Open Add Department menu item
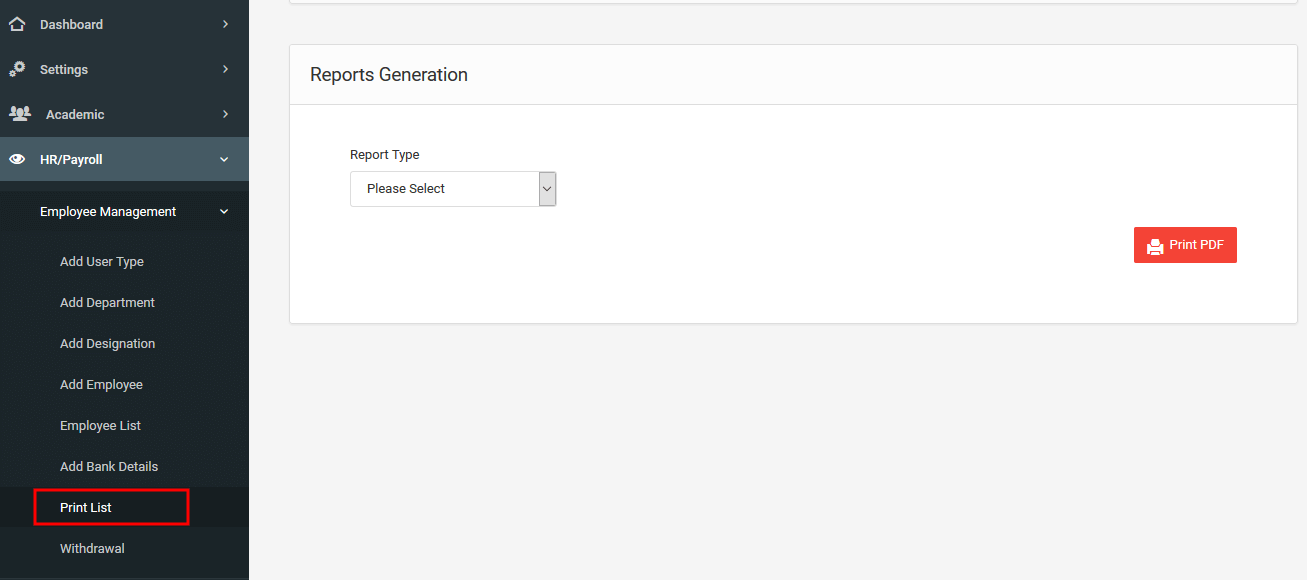1307x580 pixels. click(107, 303)
